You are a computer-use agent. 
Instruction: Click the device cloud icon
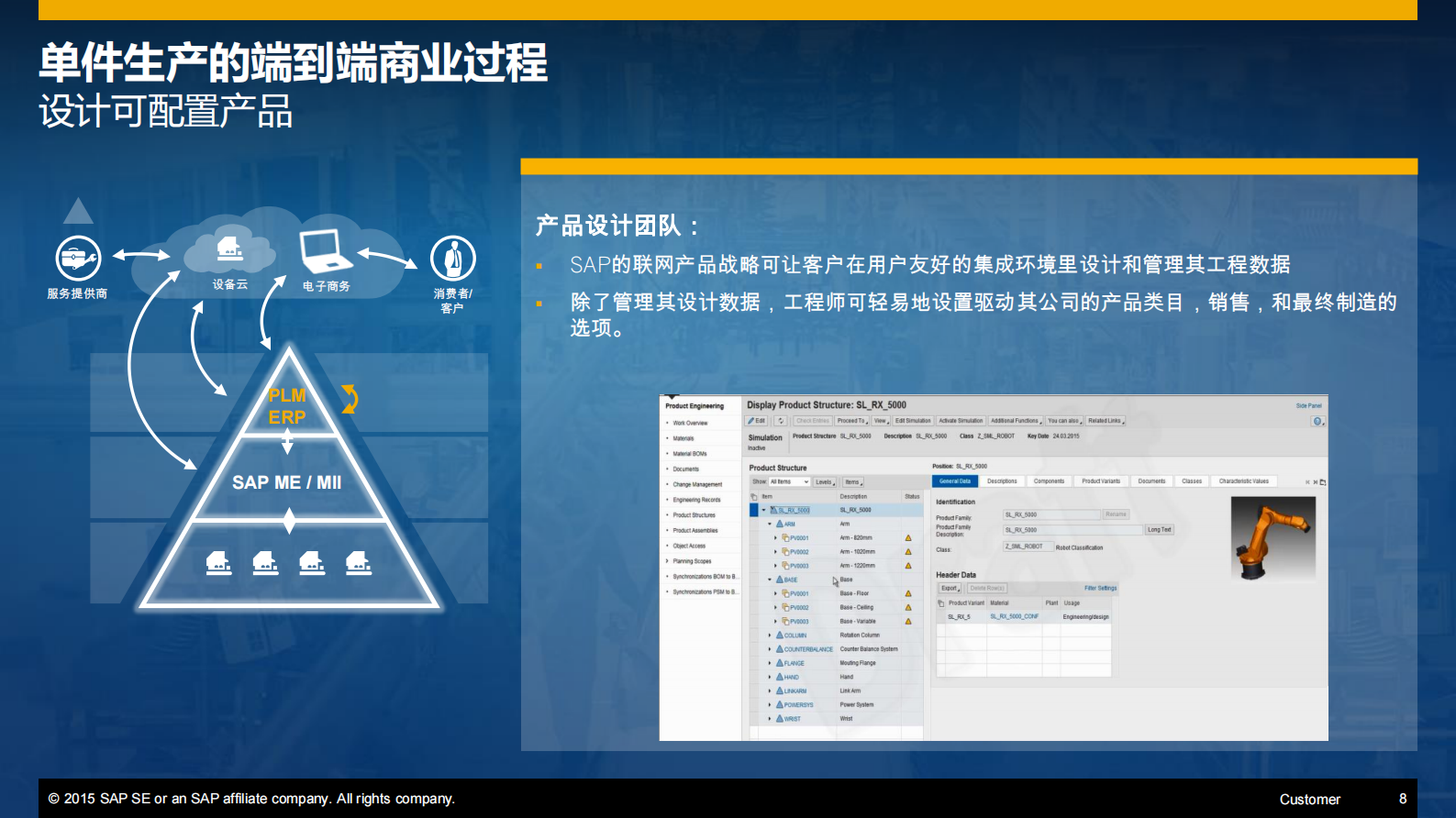click(x=229, y=249)
